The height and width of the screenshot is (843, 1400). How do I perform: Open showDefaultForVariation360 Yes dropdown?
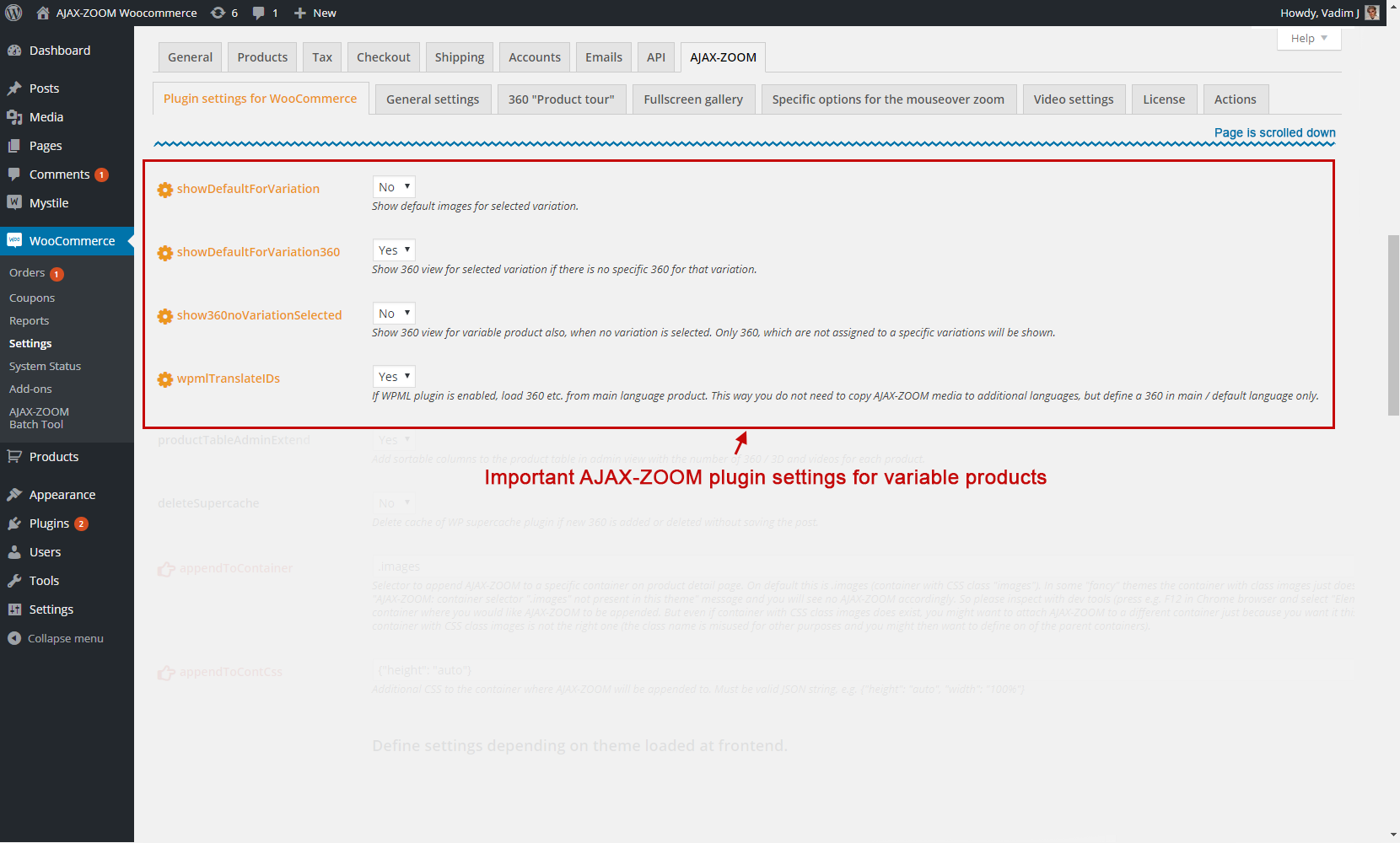pos(394,250)
